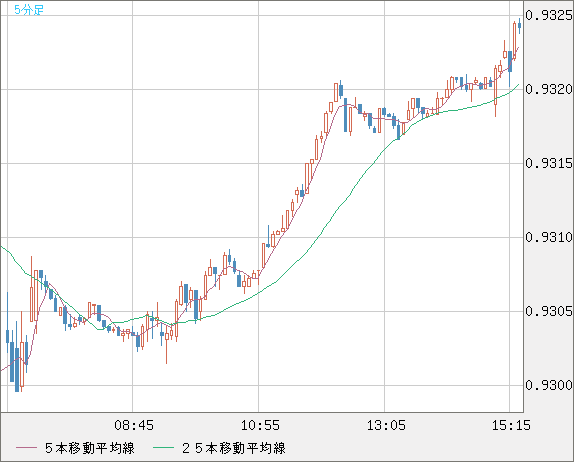Click the green 25-period MA legend line
The width and height of the screenshot is (574, 462).
tap(163, 448)
